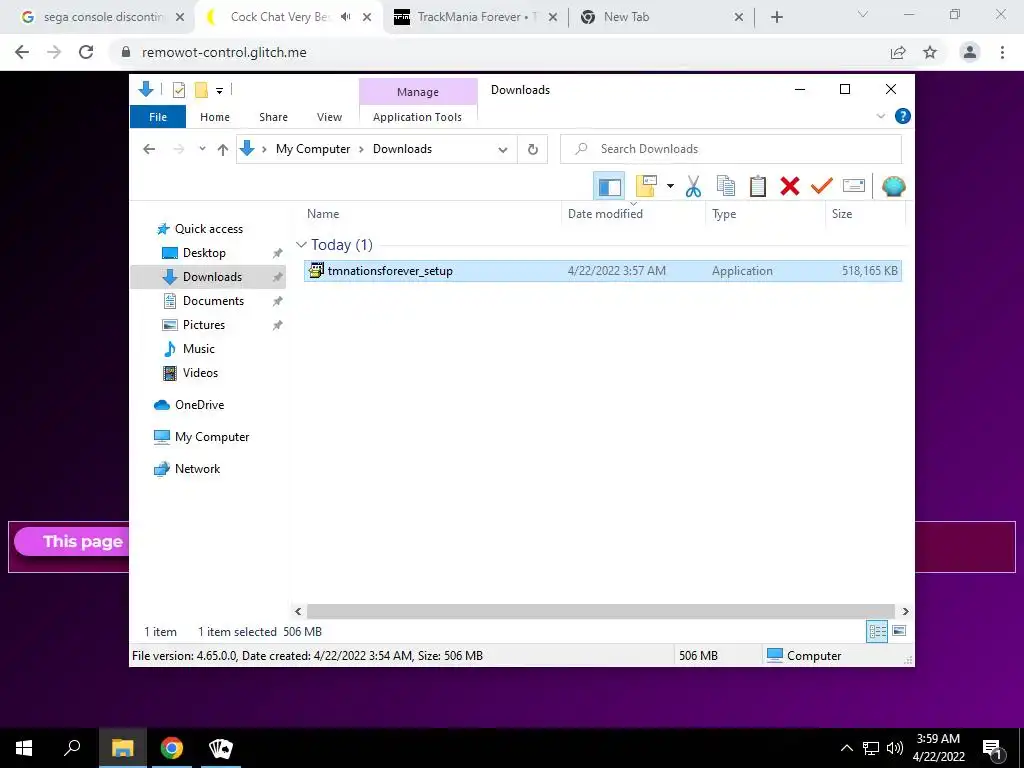
Task: Sort by the Name column header
Action: click(x=431, y=214)
